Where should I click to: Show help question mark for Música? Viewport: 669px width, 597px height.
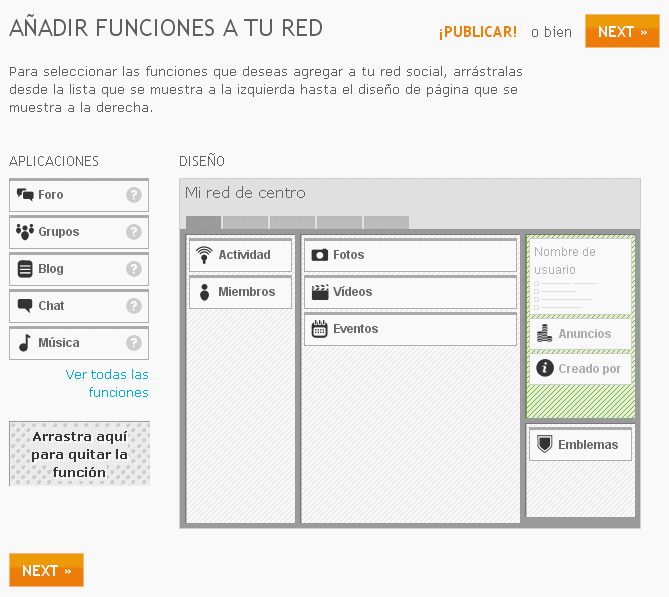click(134, 343)
